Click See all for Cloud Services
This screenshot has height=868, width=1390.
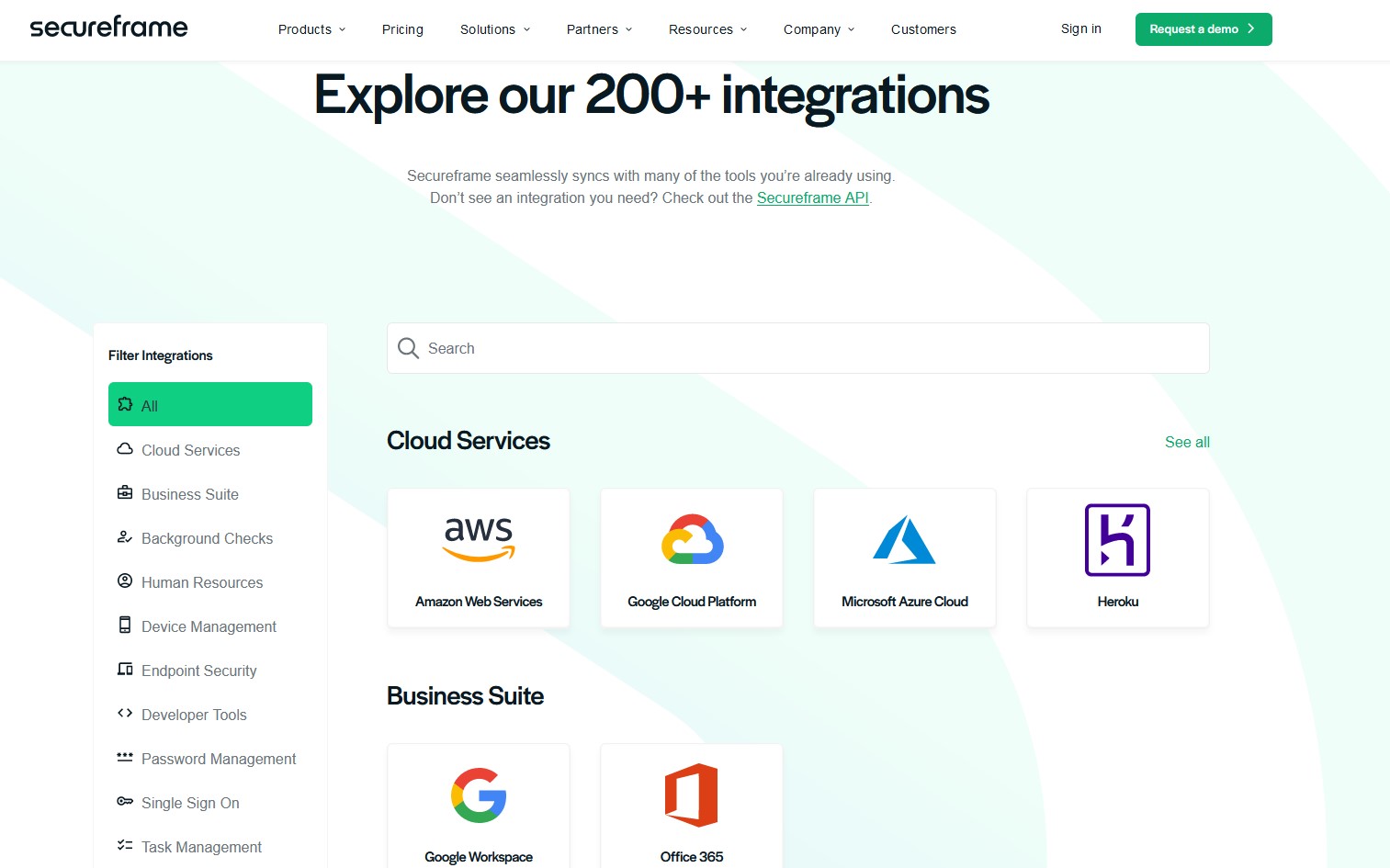coord(1187,442)
